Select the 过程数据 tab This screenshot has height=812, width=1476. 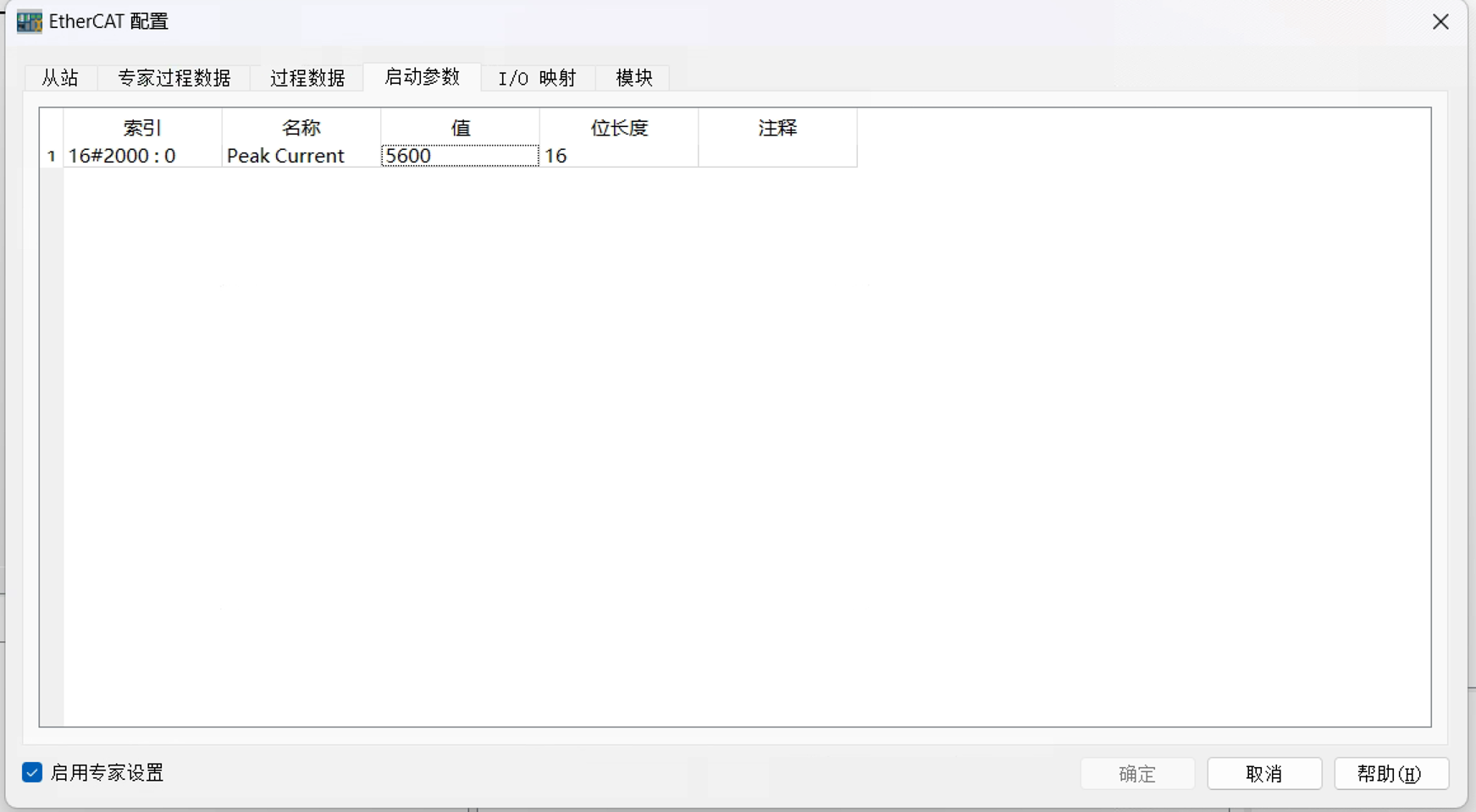[x=307, y=78]
